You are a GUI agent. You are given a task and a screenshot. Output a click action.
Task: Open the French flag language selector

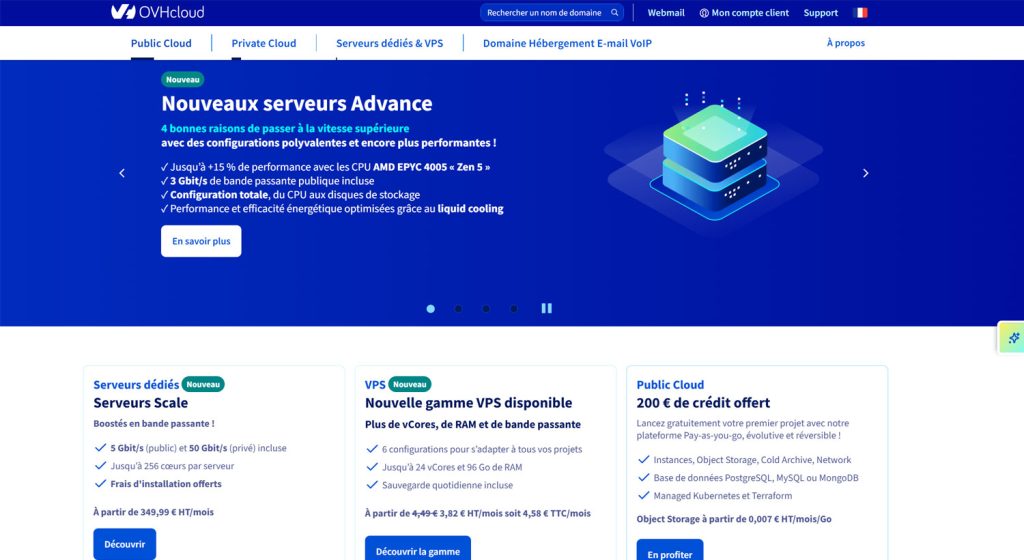click(860, 13)
